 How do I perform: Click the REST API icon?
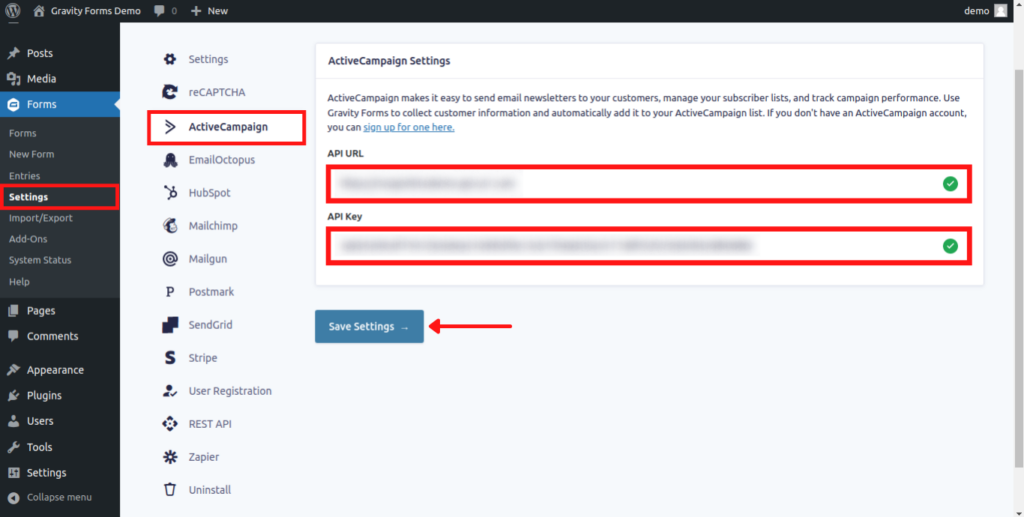[170, 424]
